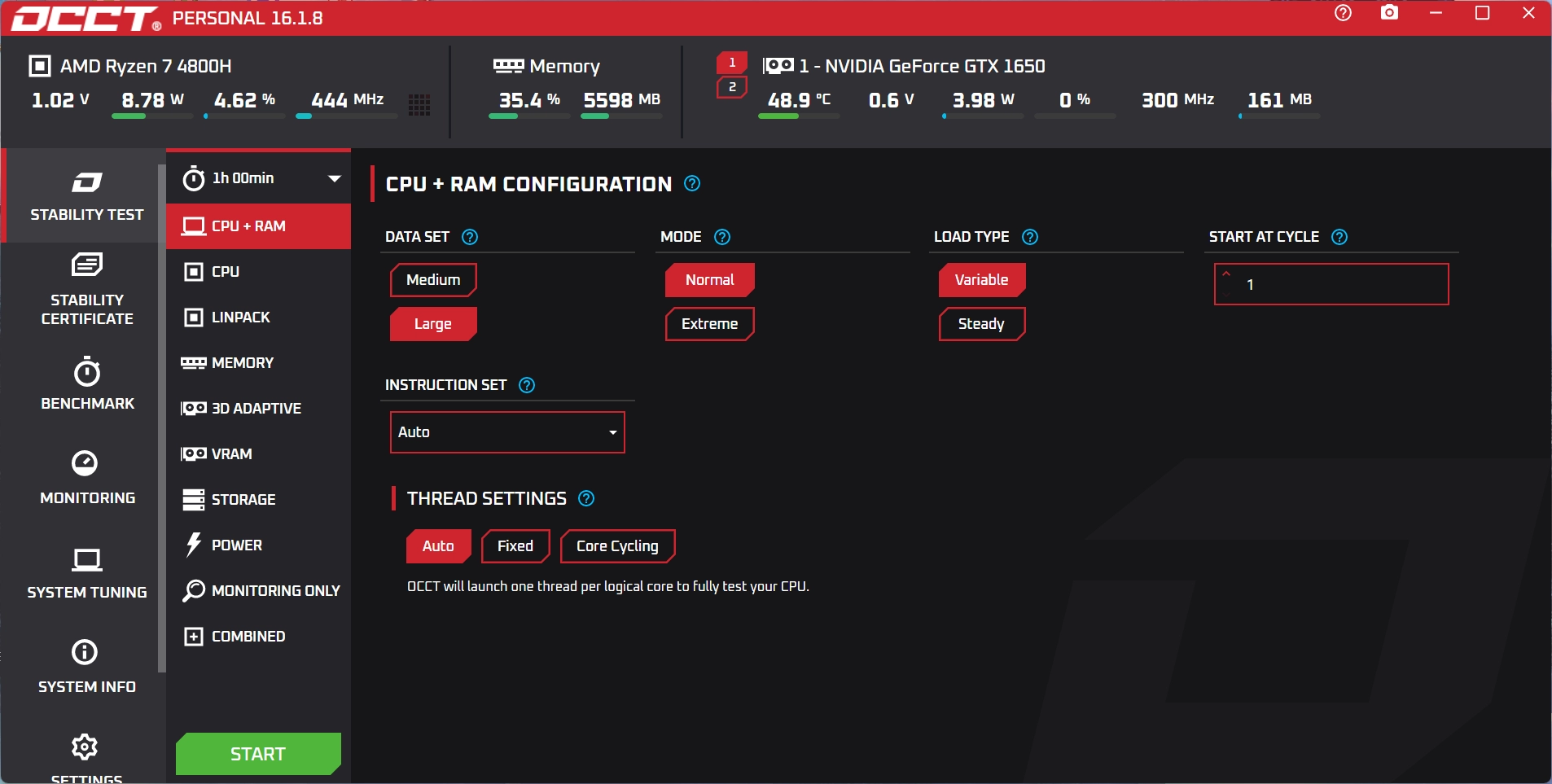Set thread settings to Fixed
Screen dimensions: 1552x784
(x=515, y=546)
